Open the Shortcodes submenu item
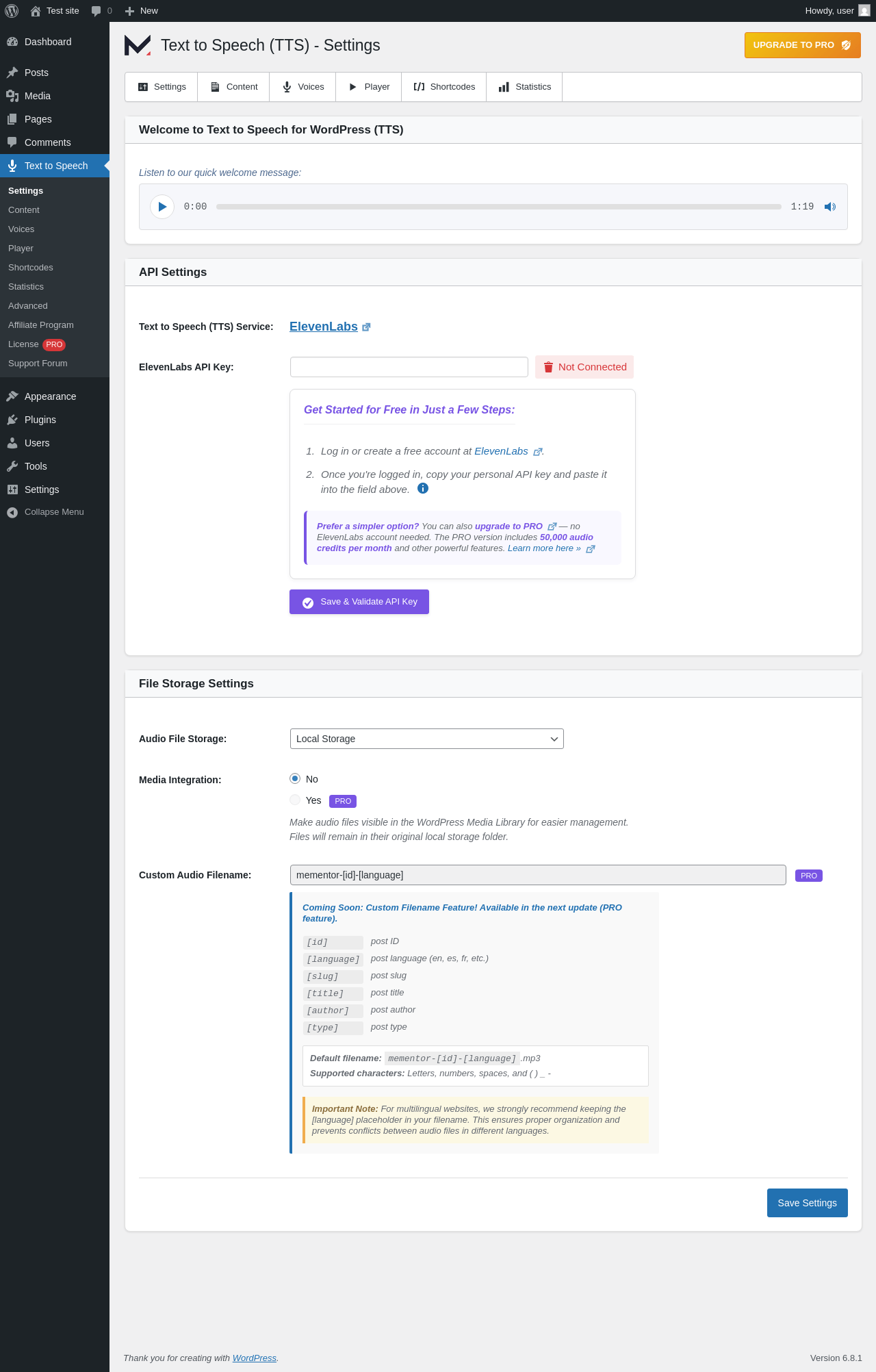This screenshot has height=1372, width=876. click(x=31, y=268)
